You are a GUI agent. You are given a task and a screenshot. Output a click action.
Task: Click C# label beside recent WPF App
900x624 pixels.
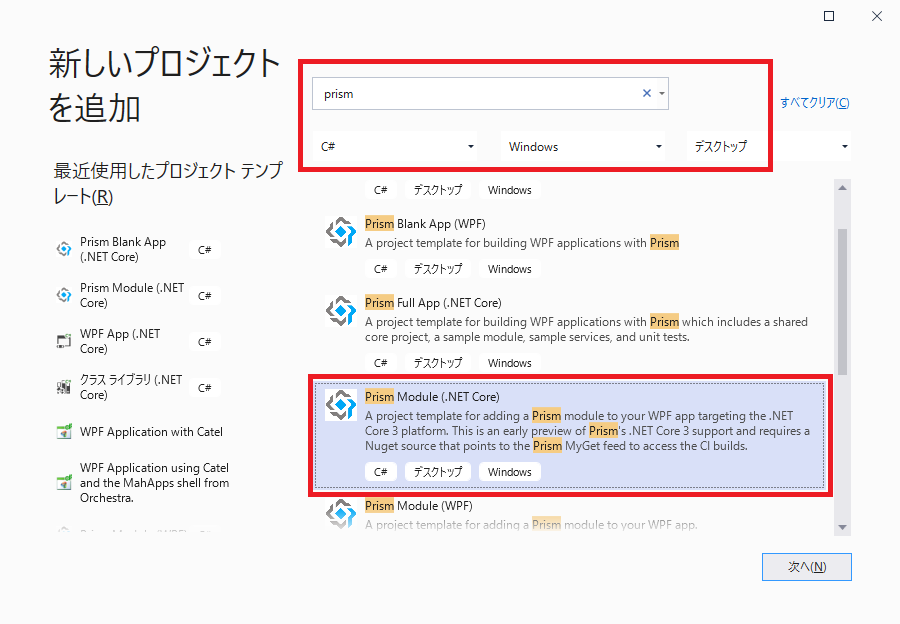(204, 342)
